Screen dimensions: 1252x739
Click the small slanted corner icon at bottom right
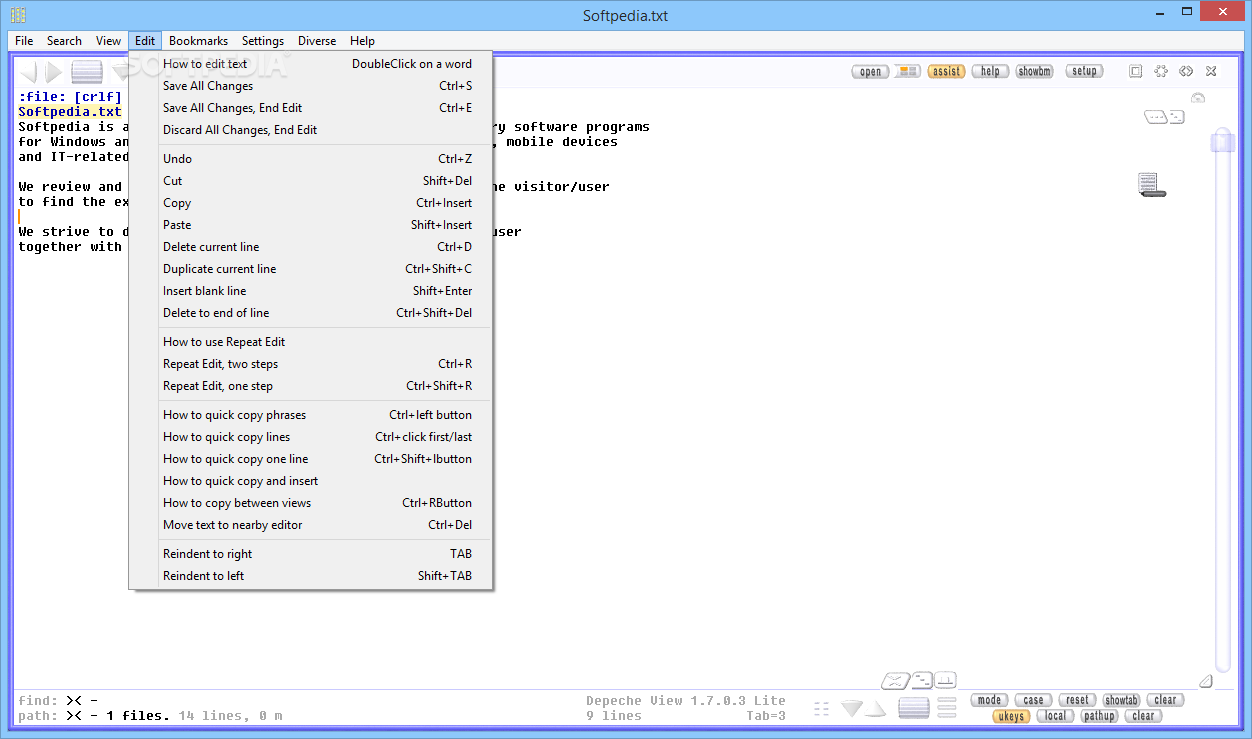[x=1206, y=681]
